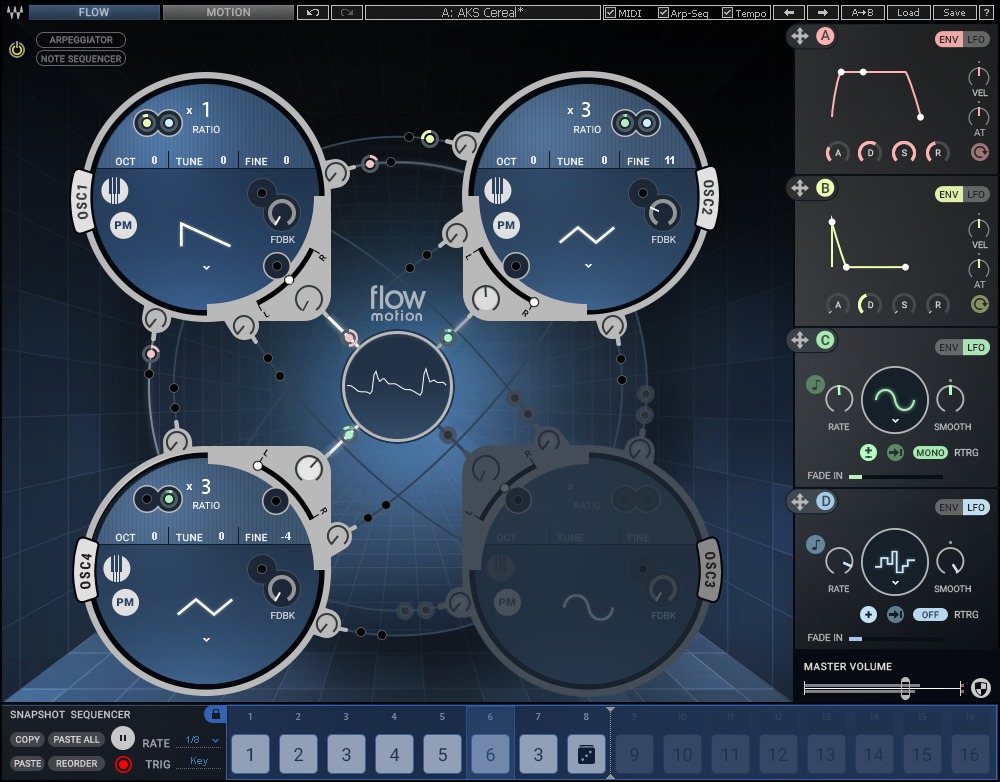Viewport: 1000px width, 782px height.
Task: Click the PASTE ALL button
Action: point(77,739)
